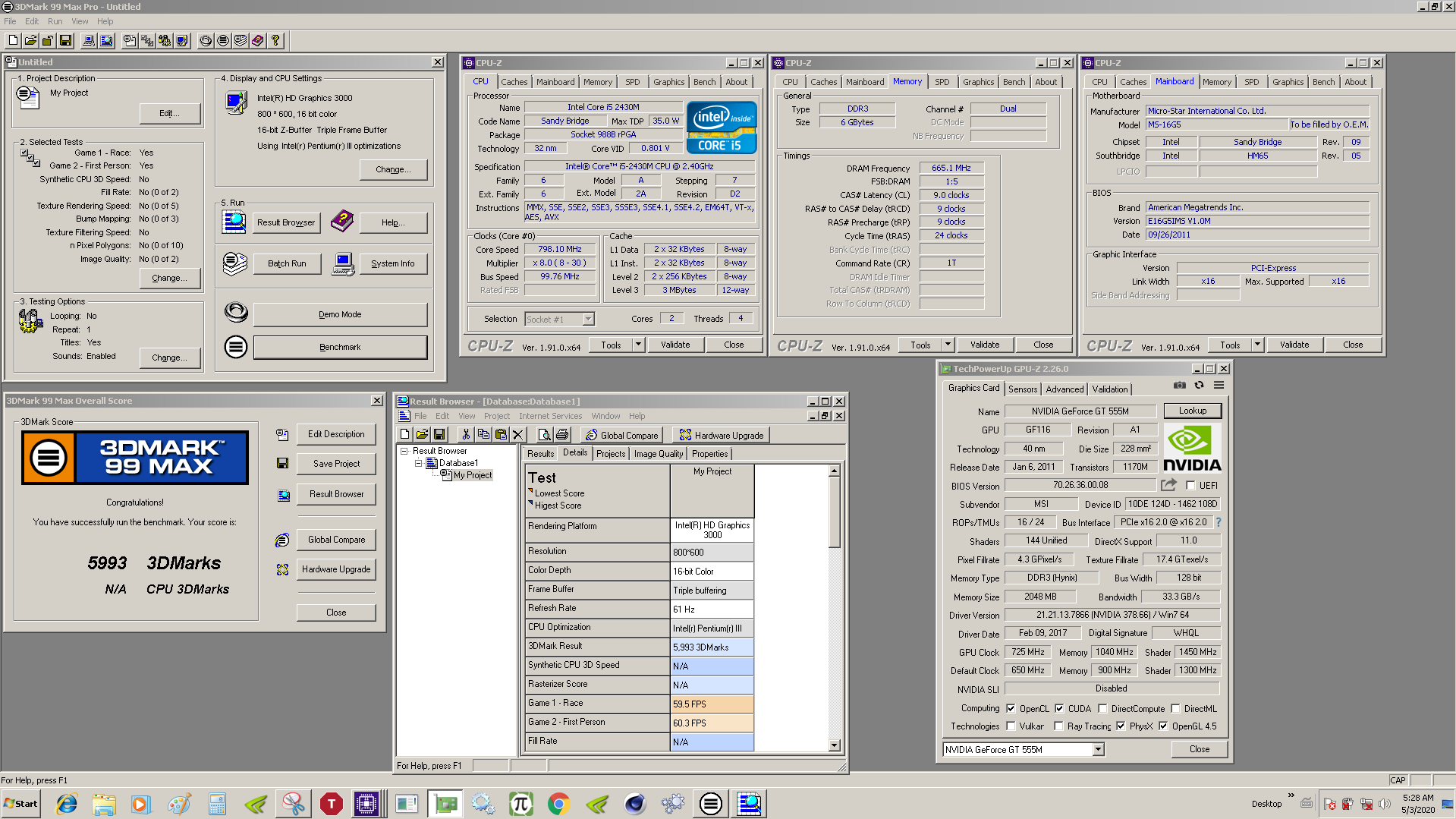The width and height of the screenshot is (1456, 819).
Task: Toggle the Vulkan checkbox
Action: (x=1011, y=726)
